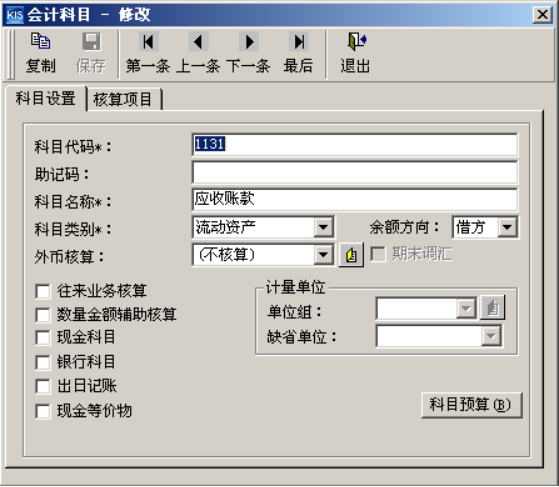The image size is (559, 487).
Task: Click the 科目名称 field containing 应收账款
Action: [x=354, y=199]
